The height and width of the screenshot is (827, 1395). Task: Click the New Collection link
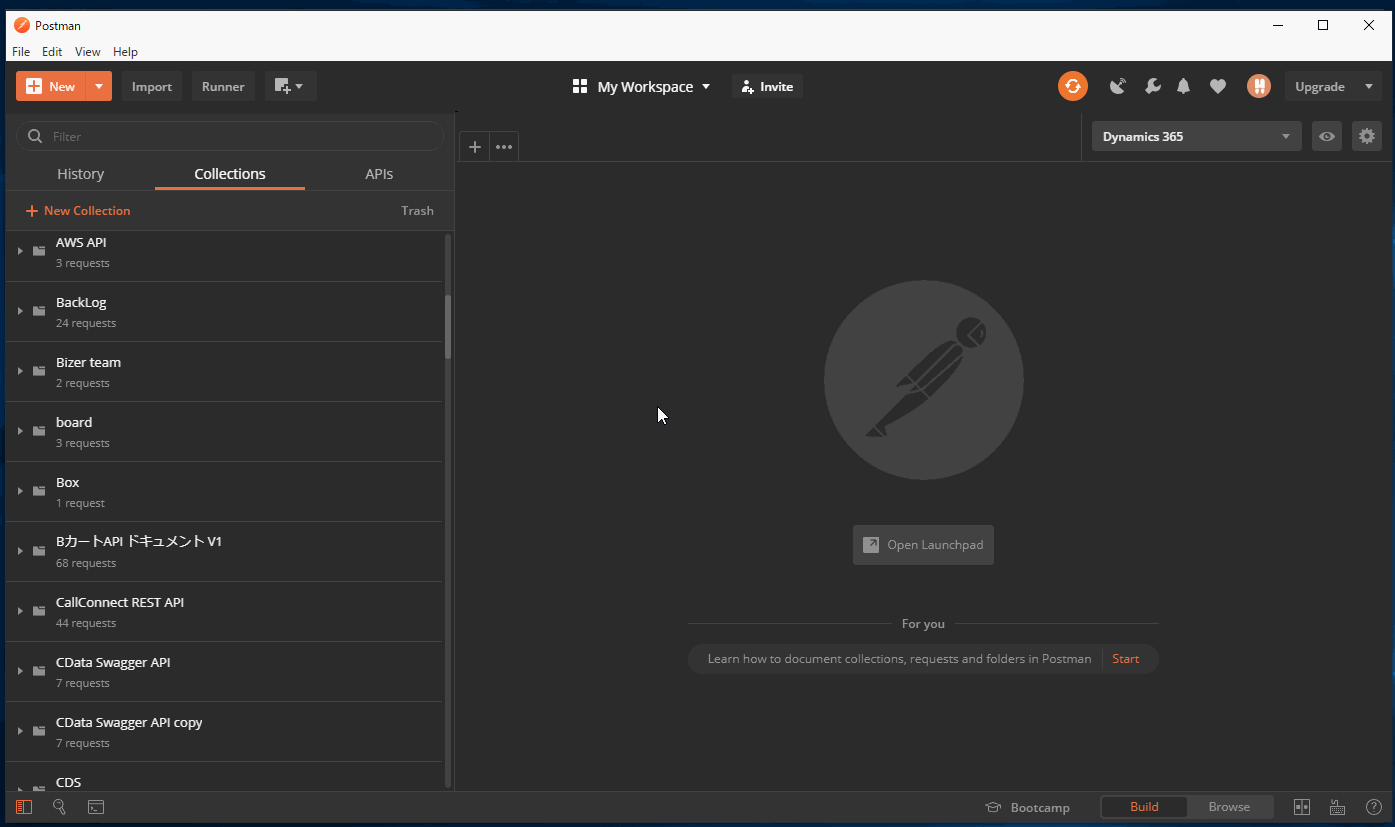(78, 211)
